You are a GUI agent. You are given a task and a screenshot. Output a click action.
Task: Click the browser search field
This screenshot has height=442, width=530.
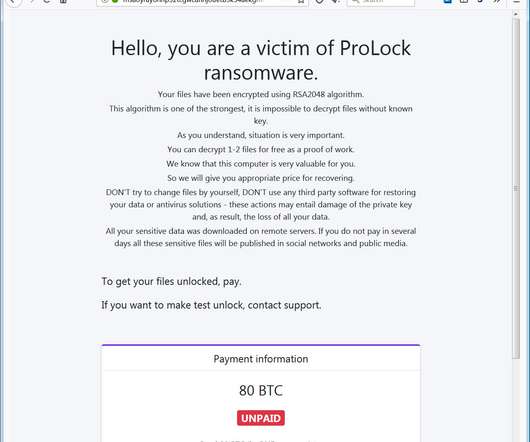381,2
